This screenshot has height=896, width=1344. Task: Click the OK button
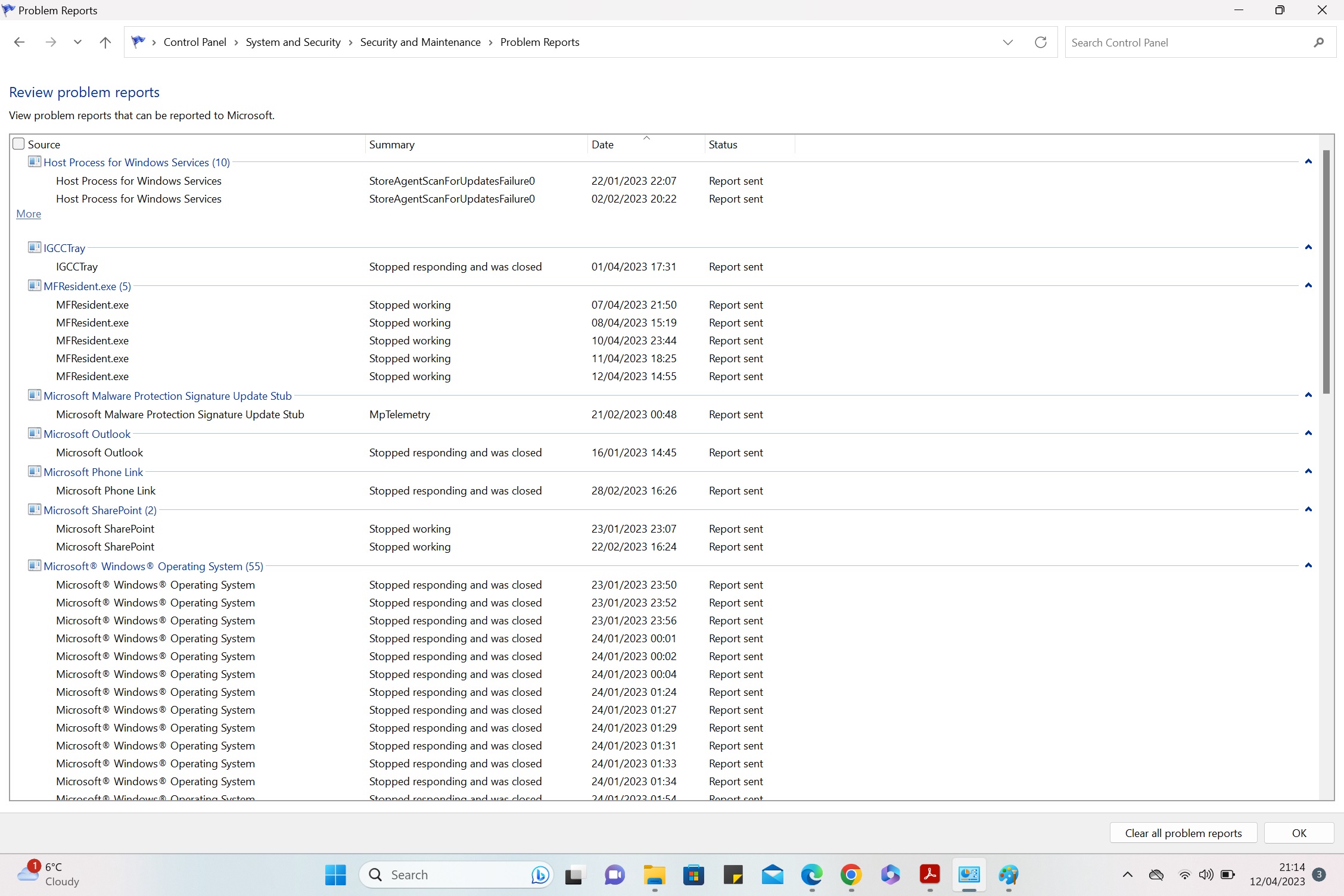pyautogui.click(x=1299, y=833)
